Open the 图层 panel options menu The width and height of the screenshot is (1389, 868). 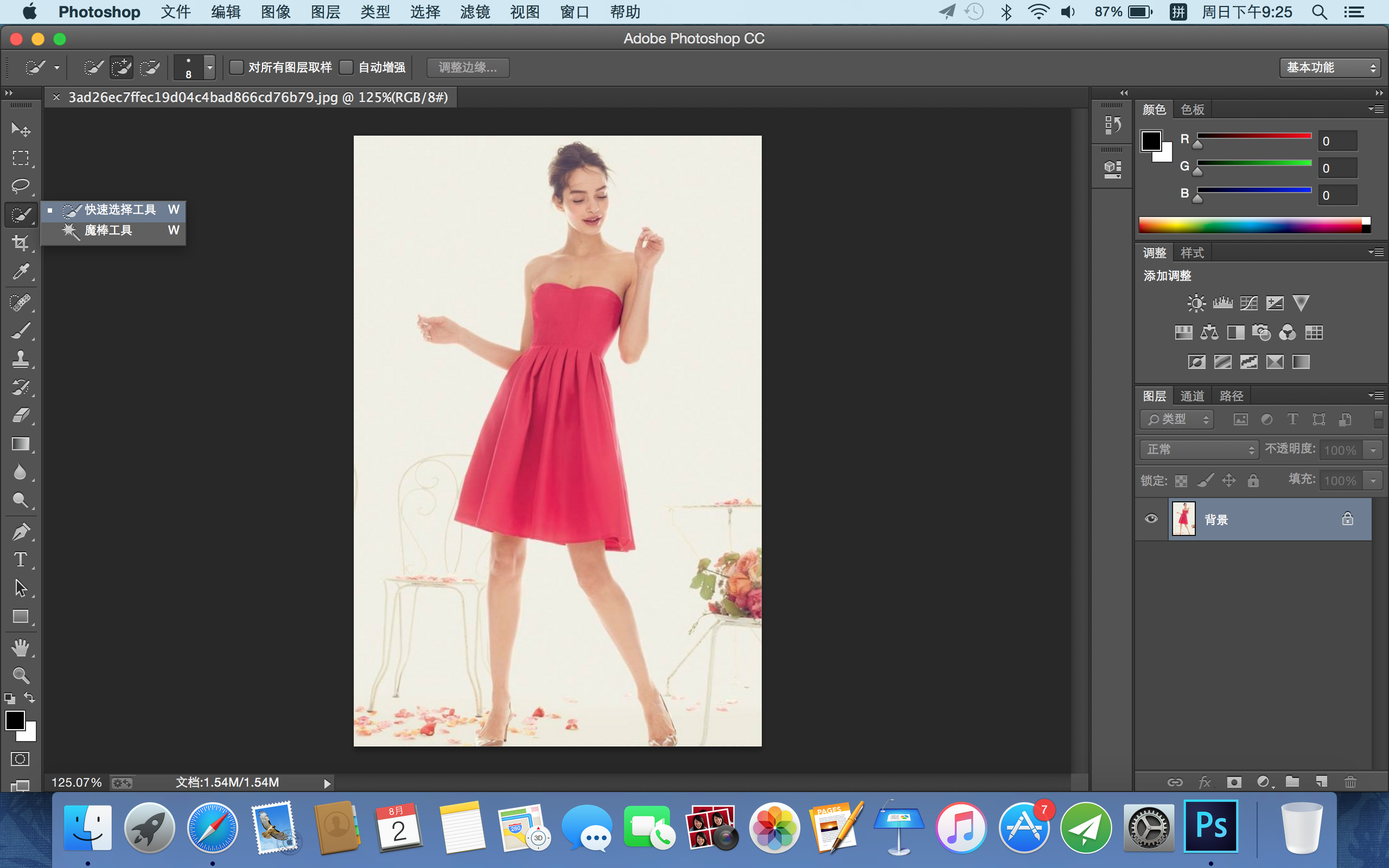[1376, 395]
